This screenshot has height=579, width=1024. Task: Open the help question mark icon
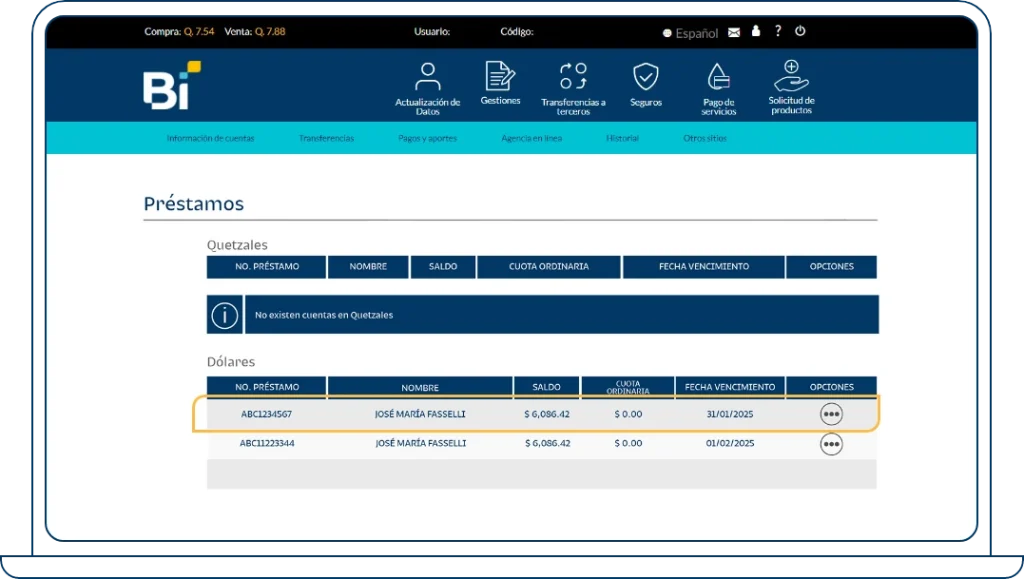(x=778, y=31)
